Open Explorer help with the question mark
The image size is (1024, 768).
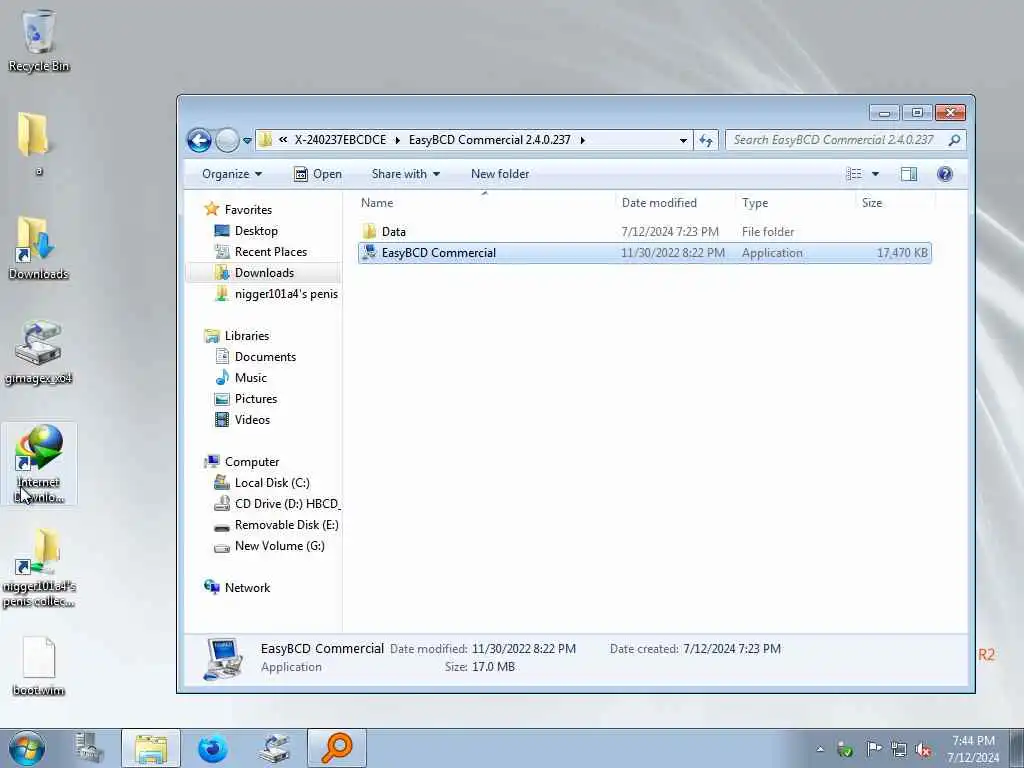click(x=944, y=174)
